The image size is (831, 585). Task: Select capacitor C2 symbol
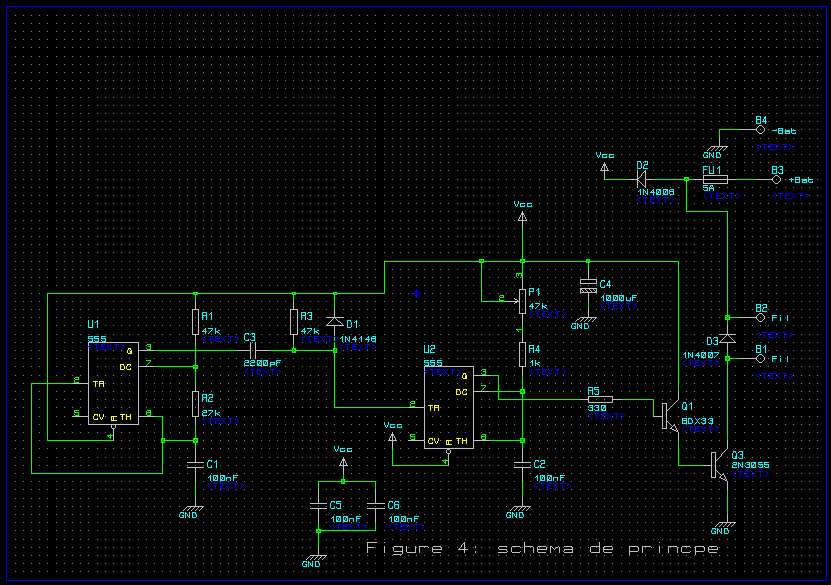coord(523,465)
